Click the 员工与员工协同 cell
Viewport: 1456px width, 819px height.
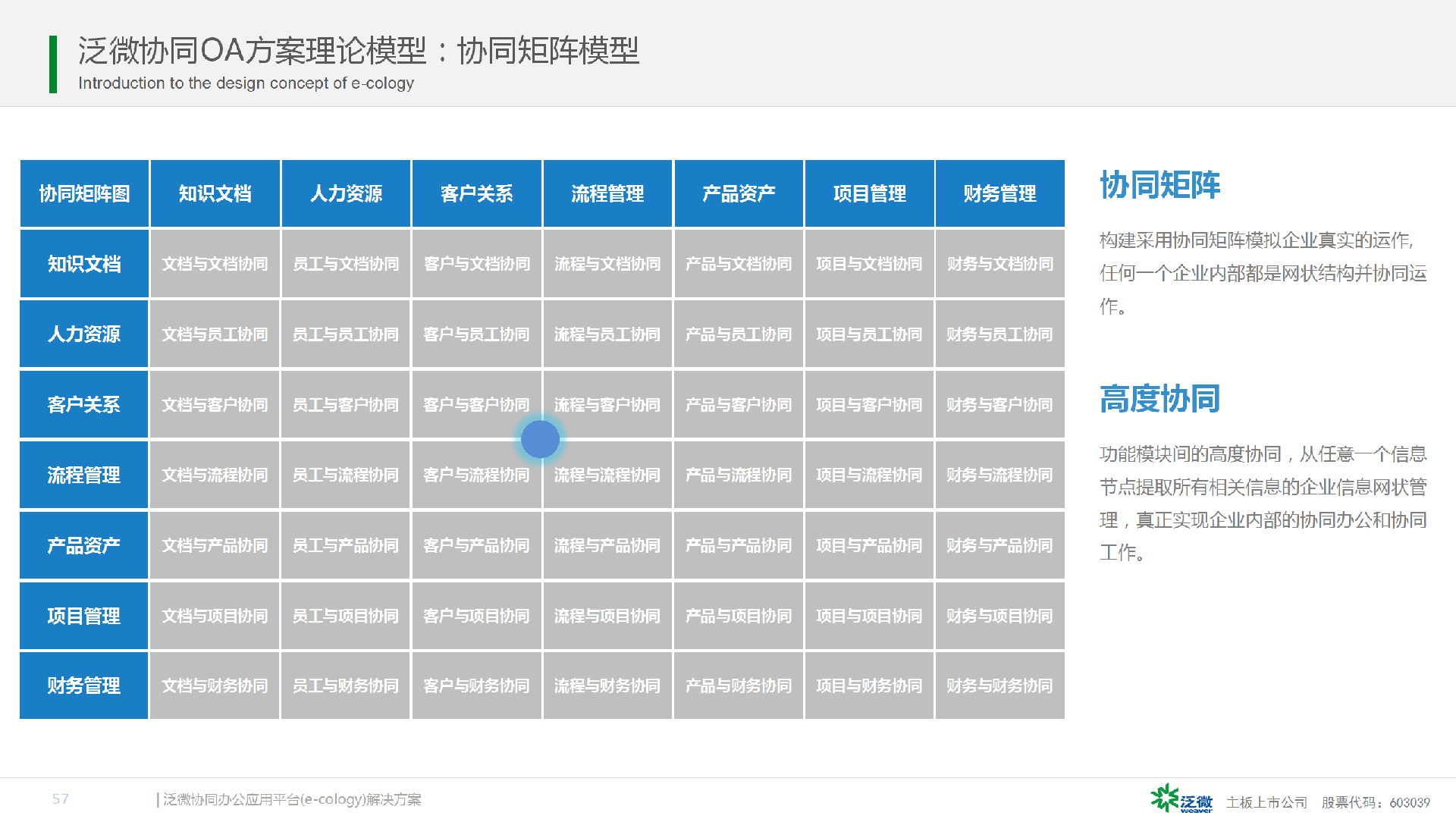click(x=346, y=334)
